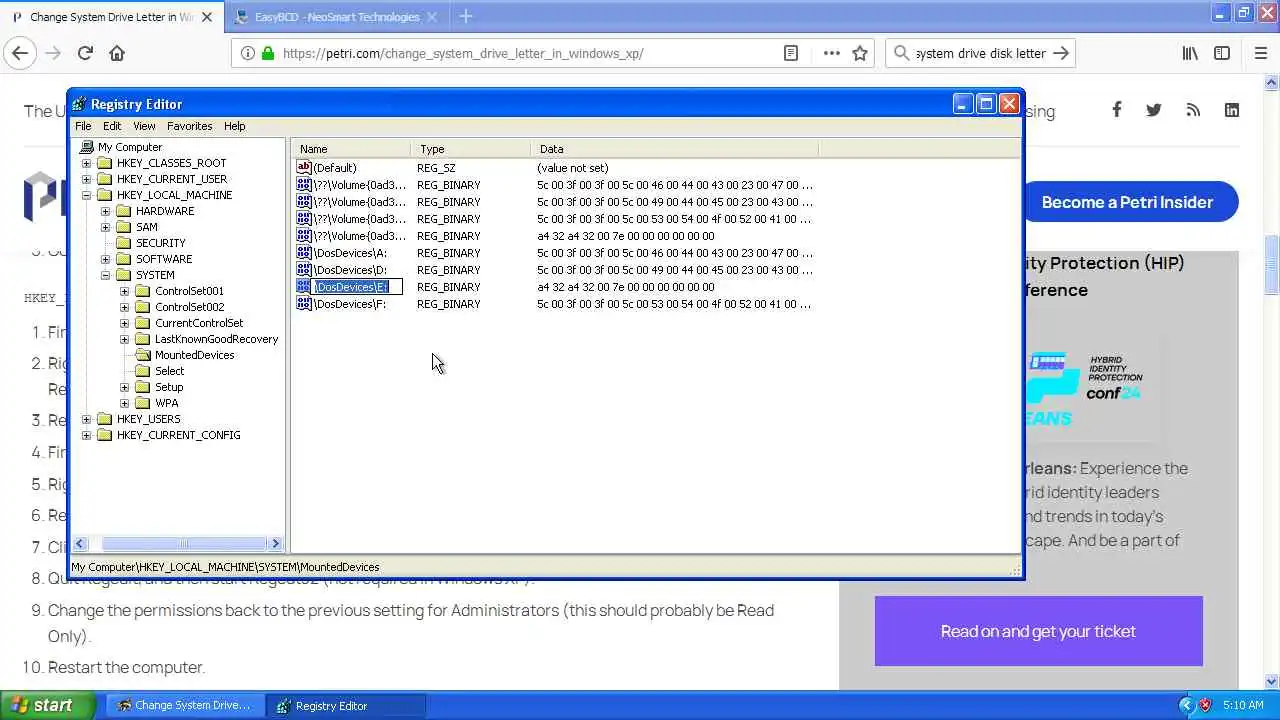Sort values by Type column header
The width and height of the screenshot is (1280, 720).
point(470,149)
